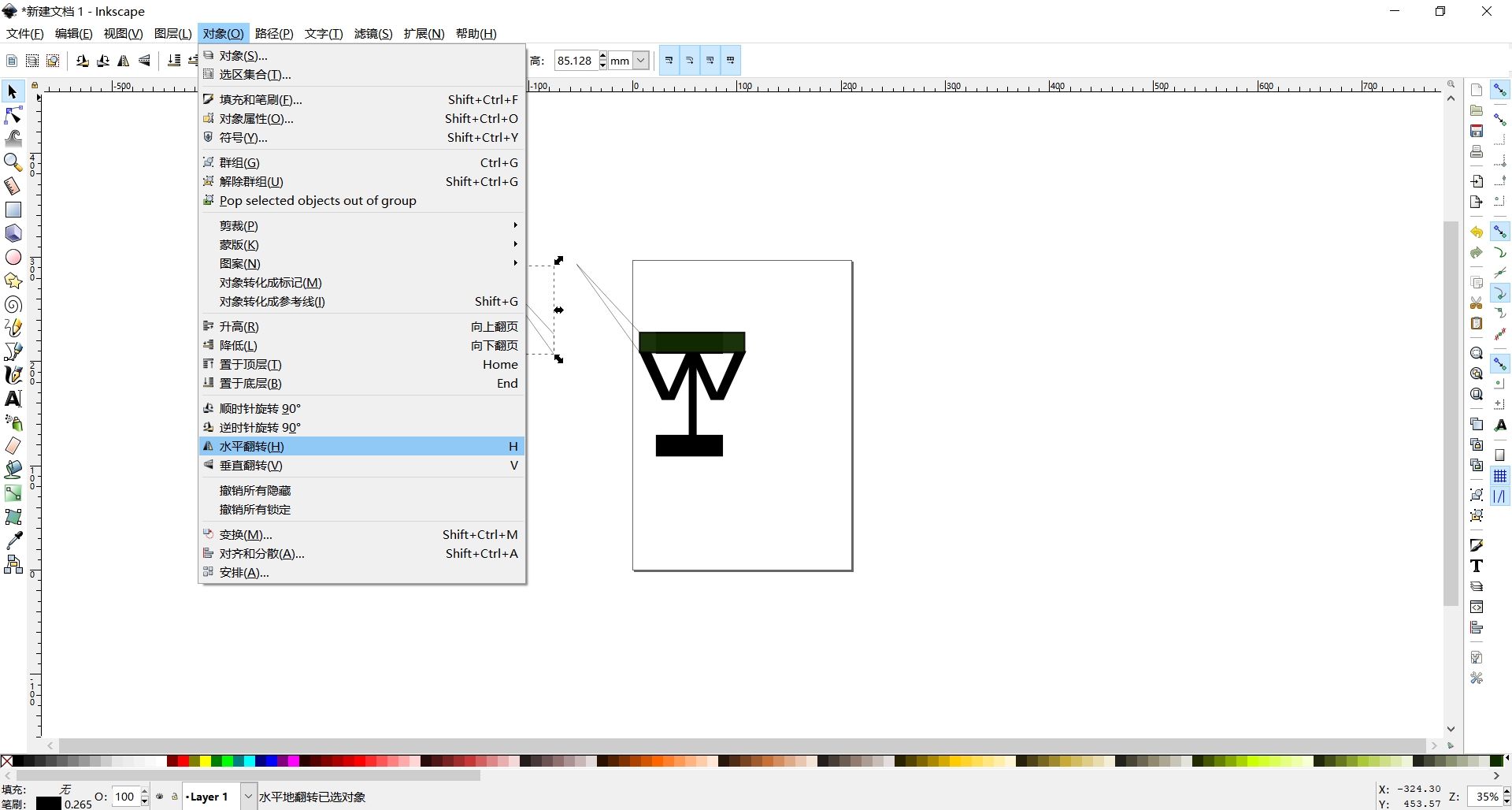Viewport: 1512px width, 810px height.
Task: Choose 顺时针旋转 90° menu entry
Action: (362, 408)
